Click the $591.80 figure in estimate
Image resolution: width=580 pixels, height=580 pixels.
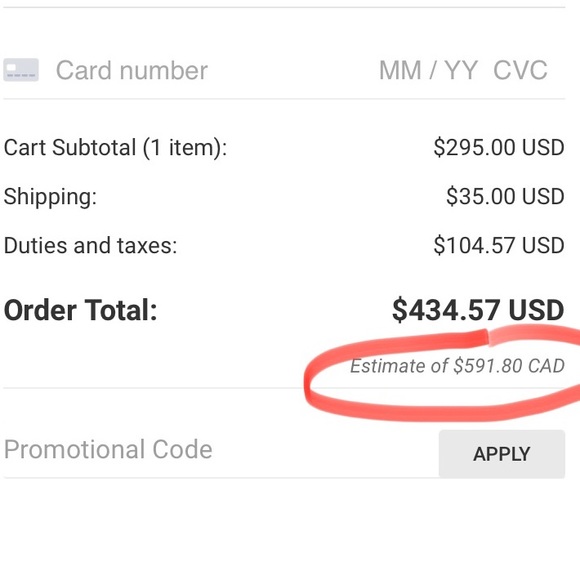(488, 366)
